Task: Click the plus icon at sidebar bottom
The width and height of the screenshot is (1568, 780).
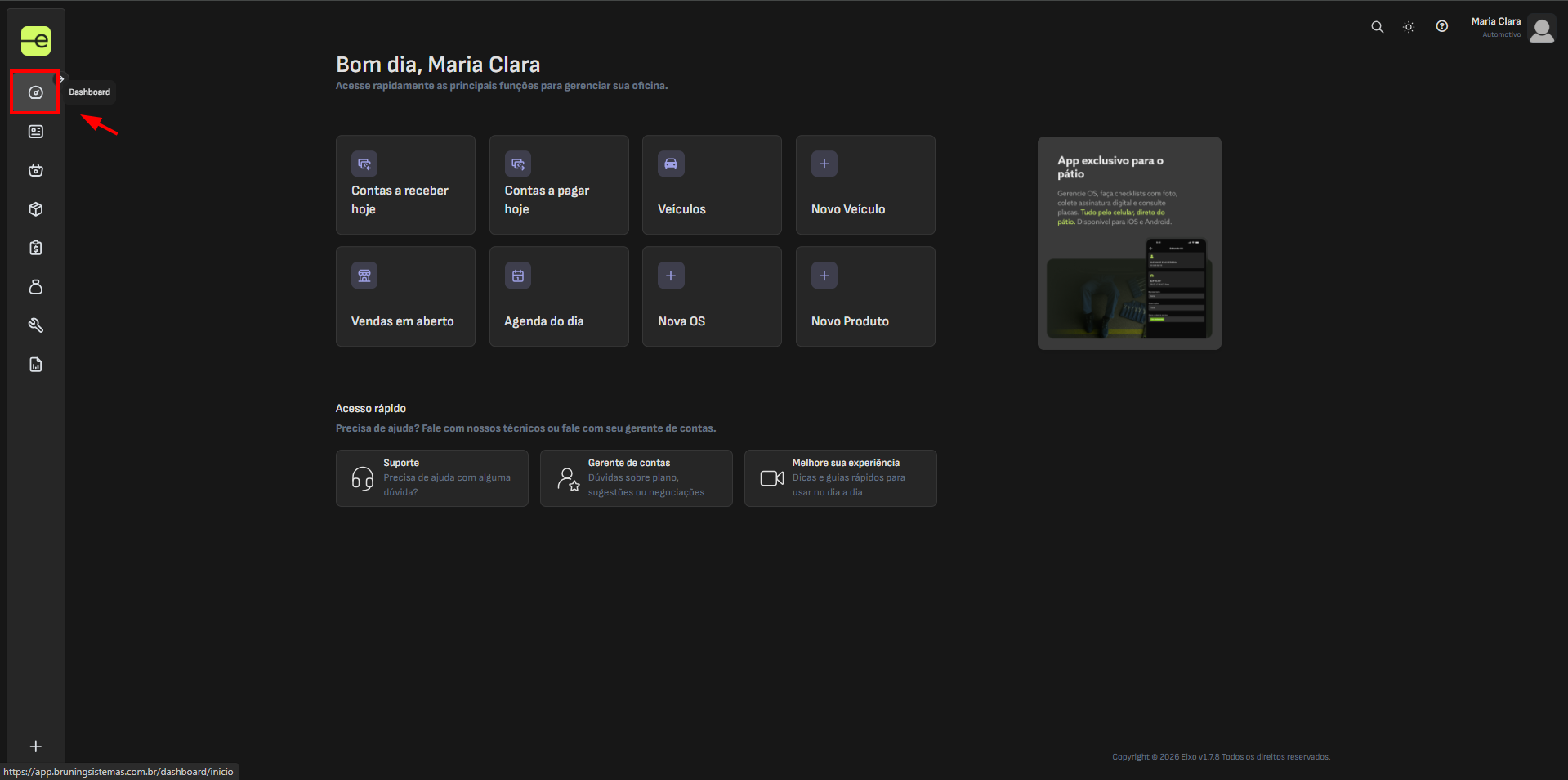Action: click(x=36, y=746)
